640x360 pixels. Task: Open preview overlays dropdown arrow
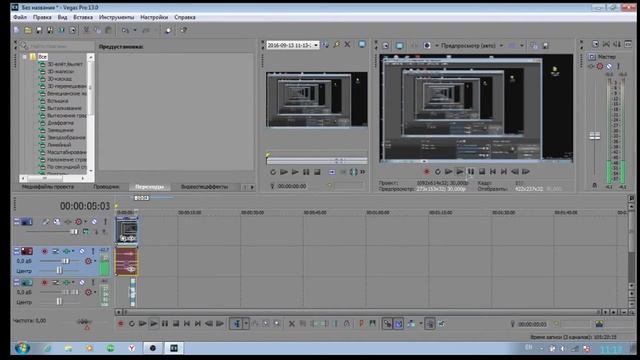pyautogui.click(x=522, y=46)
